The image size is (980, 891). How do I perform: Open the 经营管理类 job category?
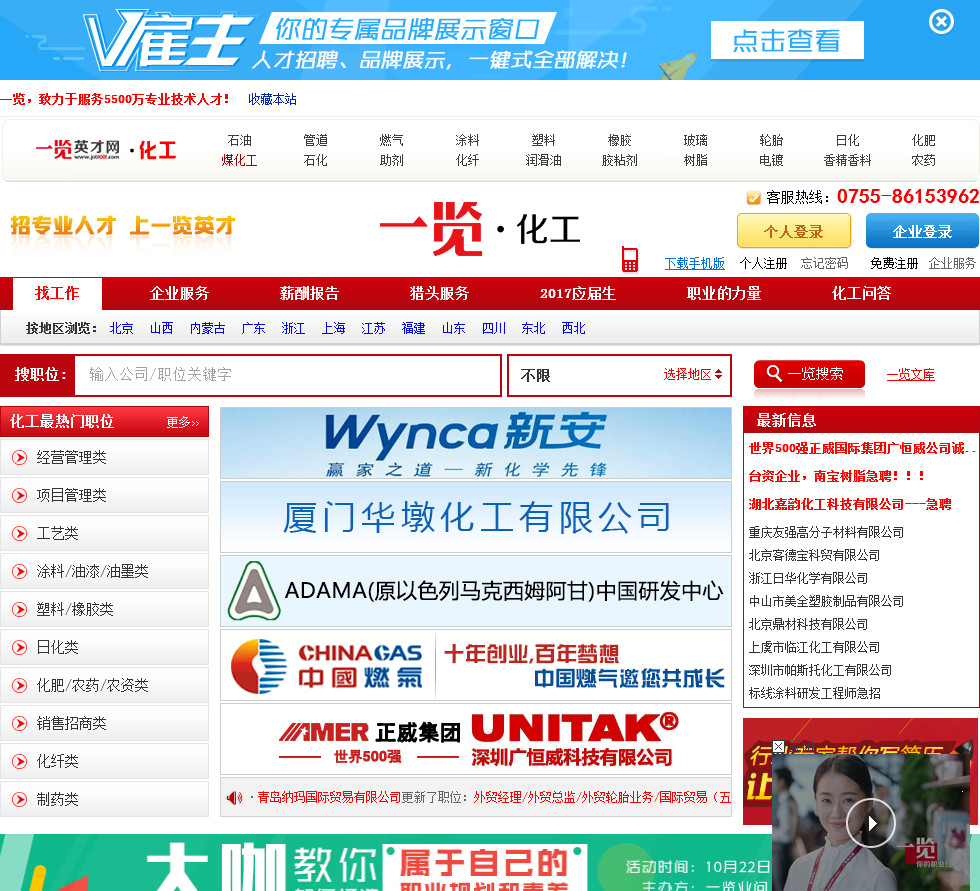[x=71, y=457]
